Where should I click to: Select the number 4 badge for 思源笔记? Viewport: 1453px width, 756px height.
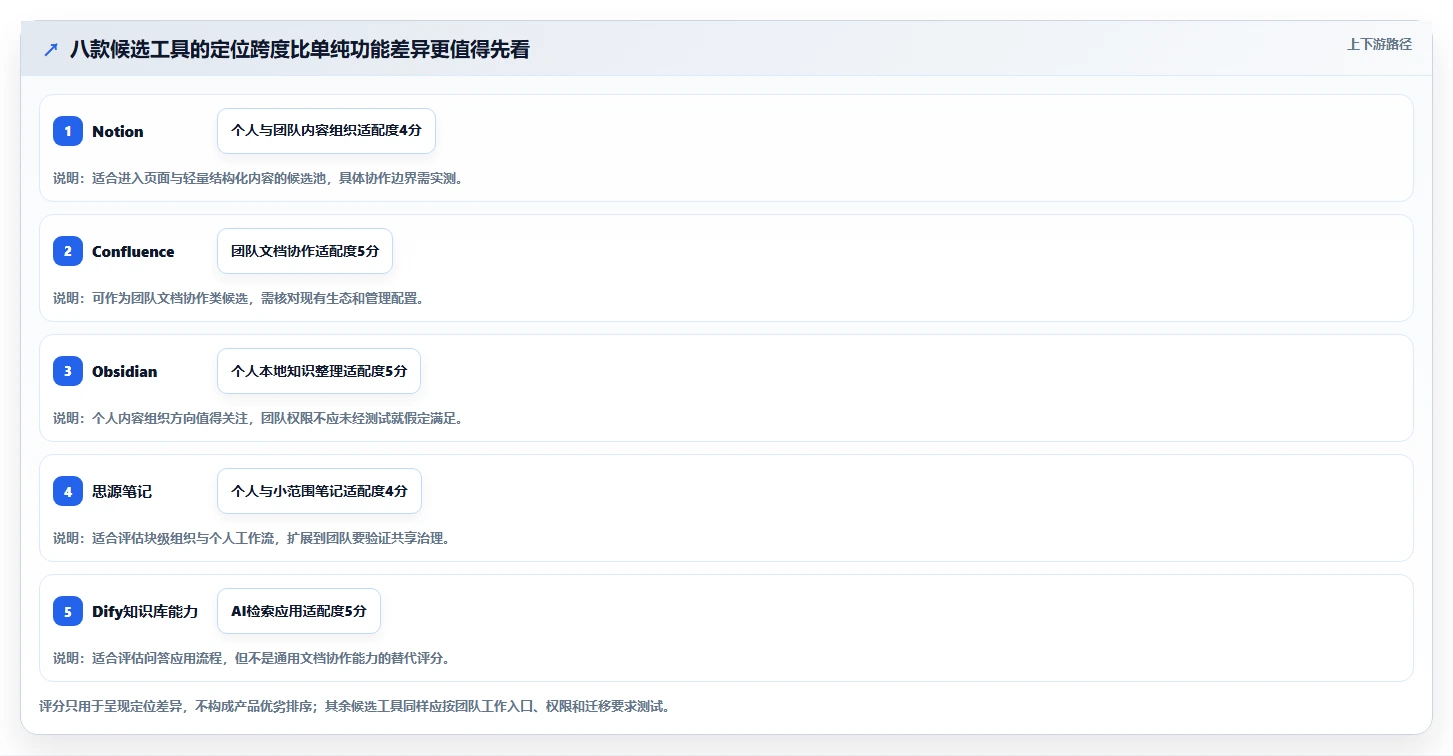point(68,491)
